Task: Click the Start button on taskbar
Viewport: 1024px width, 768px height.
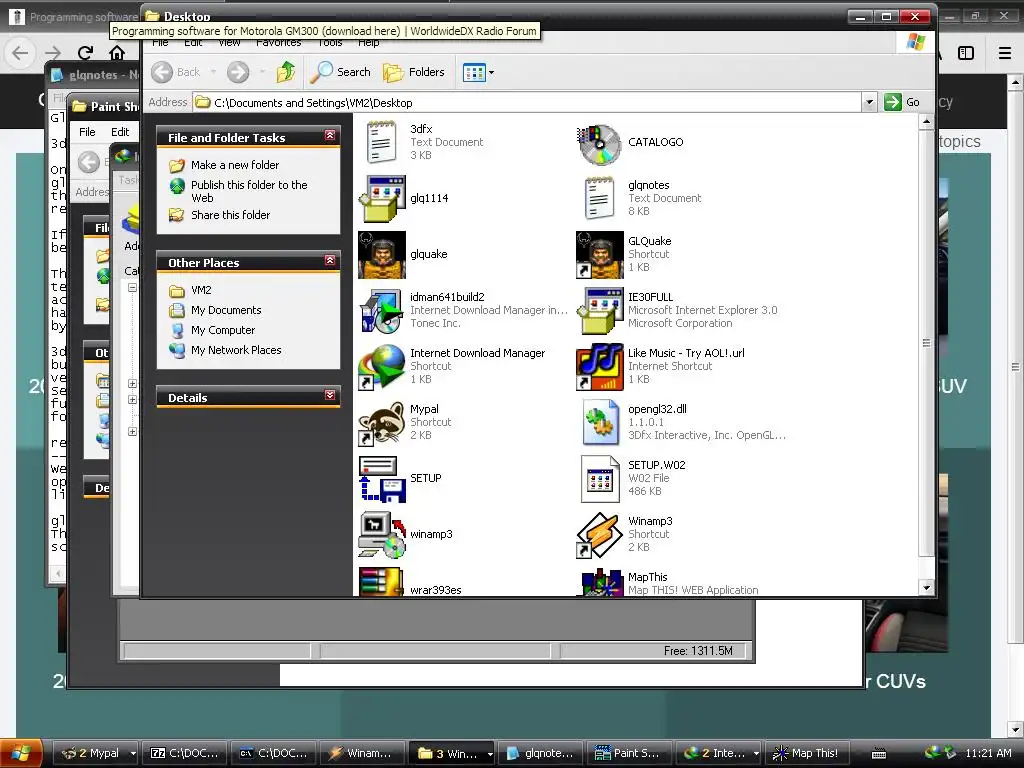Action: point(21,753)
